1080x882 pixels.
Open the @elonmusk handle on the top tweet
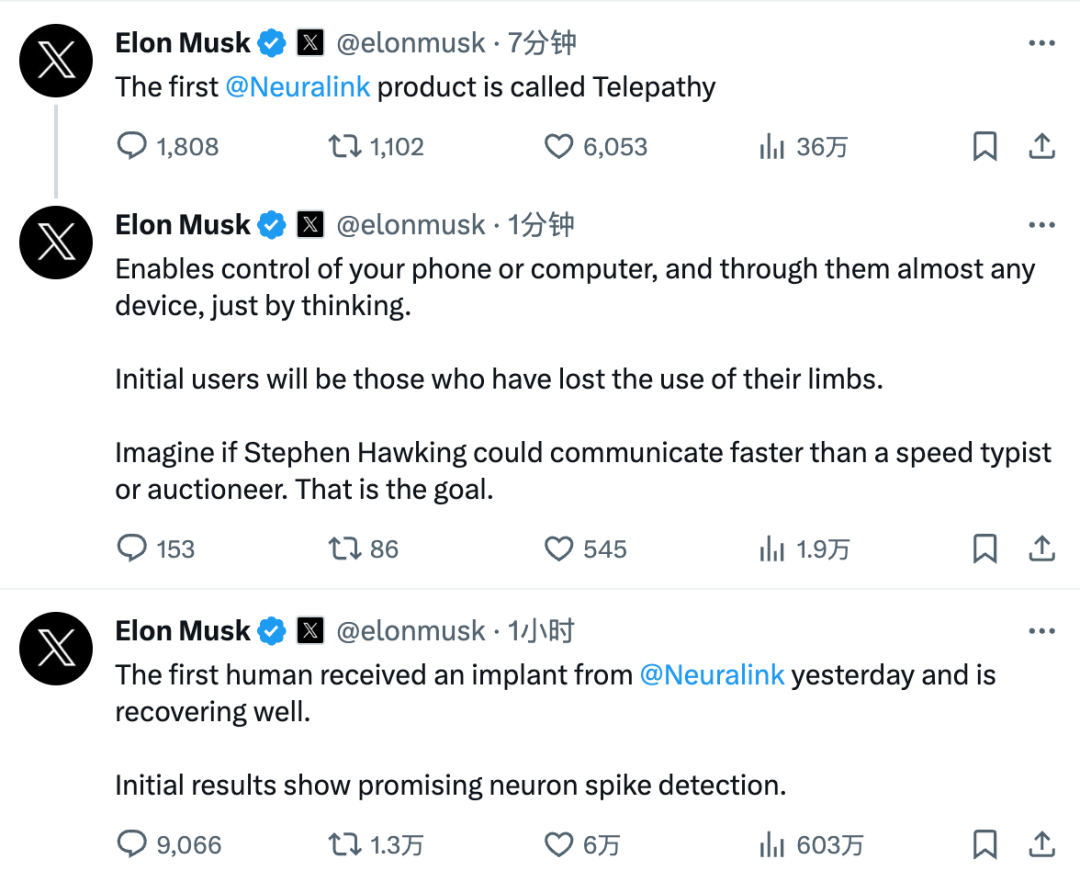point(410,43)
